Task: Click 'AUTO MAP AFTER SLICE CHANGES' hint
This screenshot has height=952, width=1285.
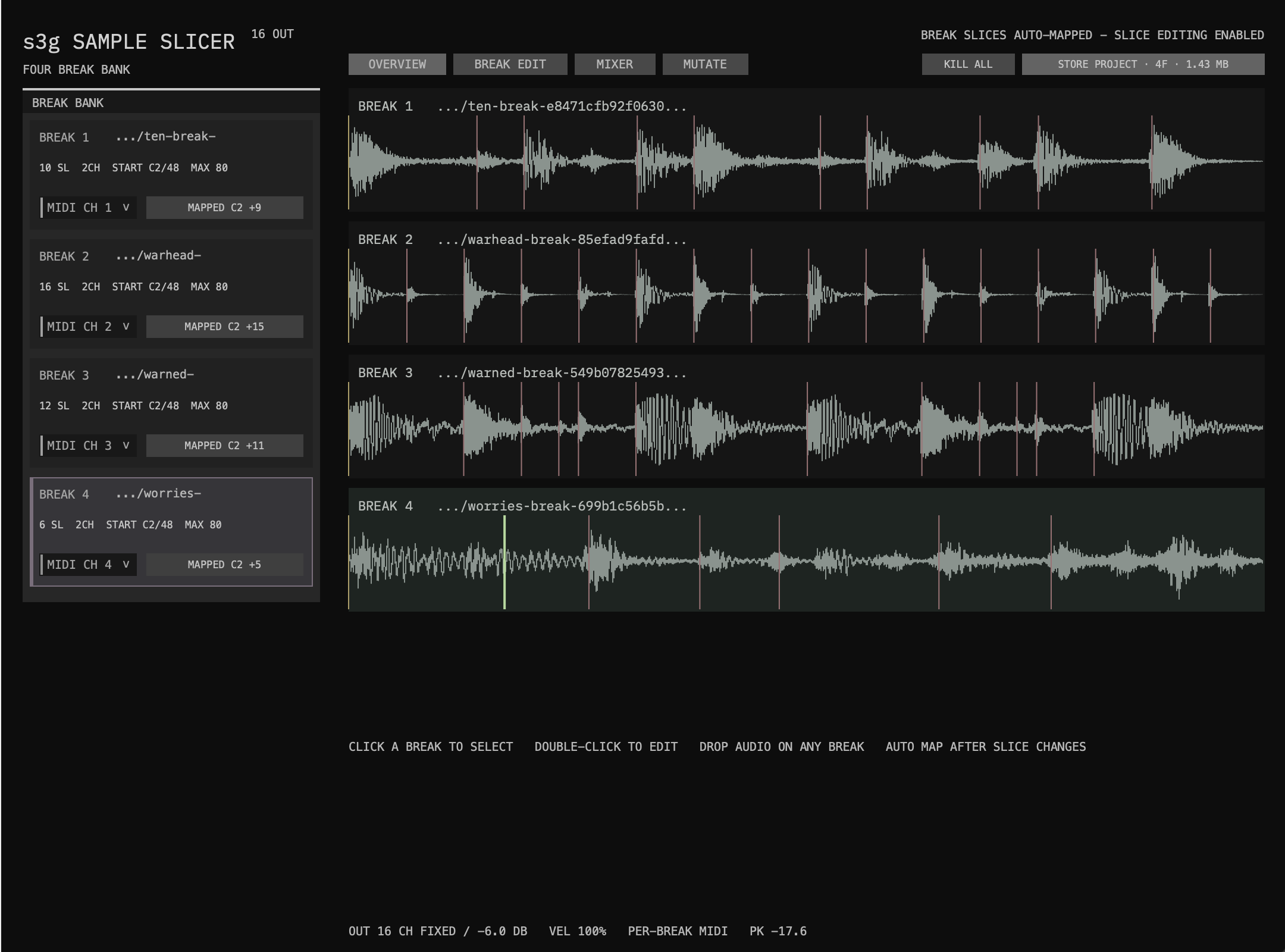Action: 986,747
